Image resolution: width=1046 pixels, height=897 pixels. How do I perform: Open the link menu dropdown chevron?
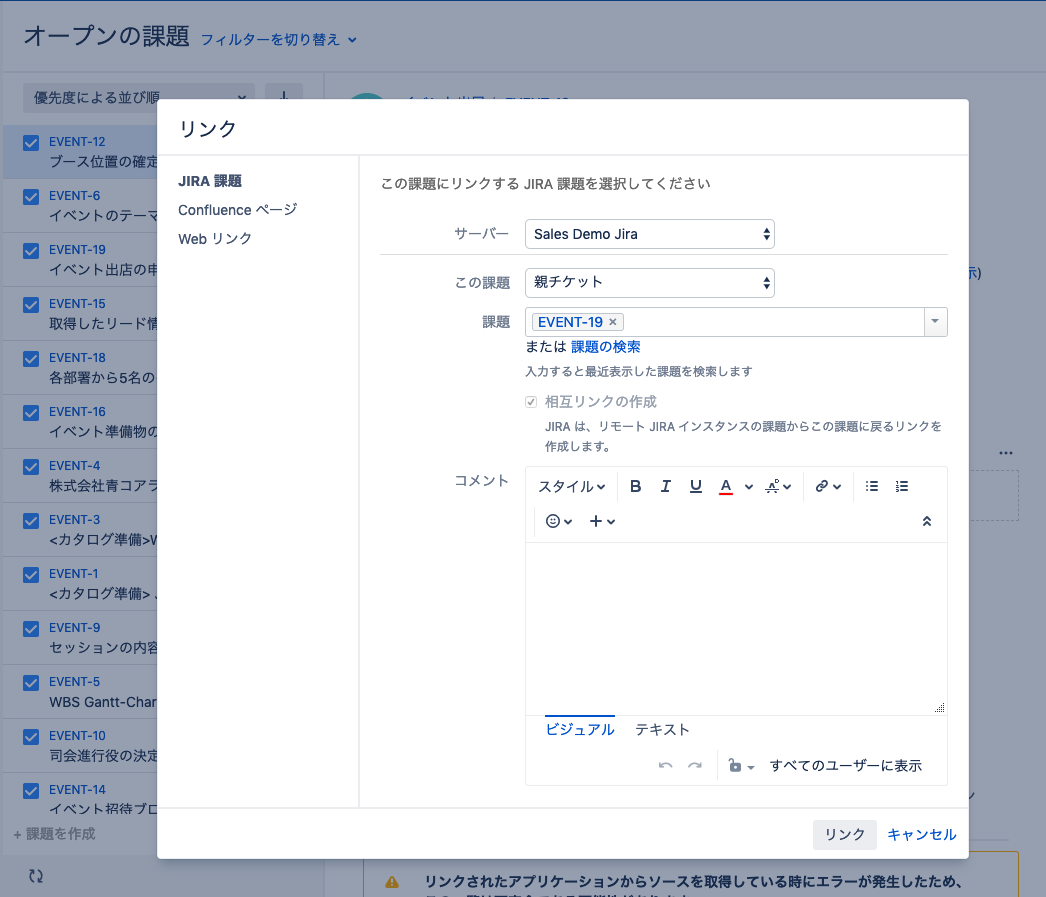click(837, 487)
